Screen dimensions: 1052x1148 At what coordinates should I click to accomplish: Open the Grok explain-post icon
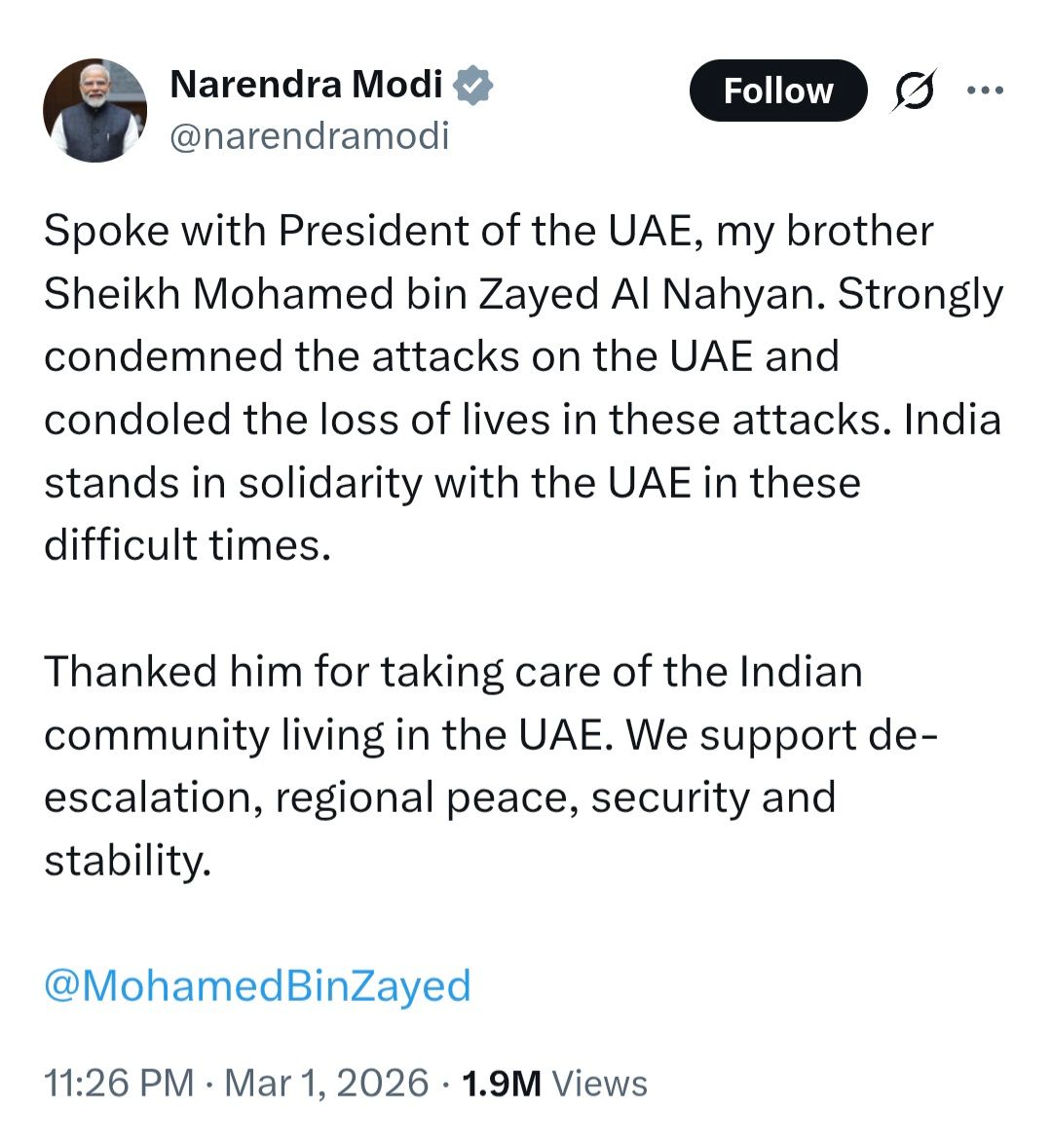click(915, 92)
